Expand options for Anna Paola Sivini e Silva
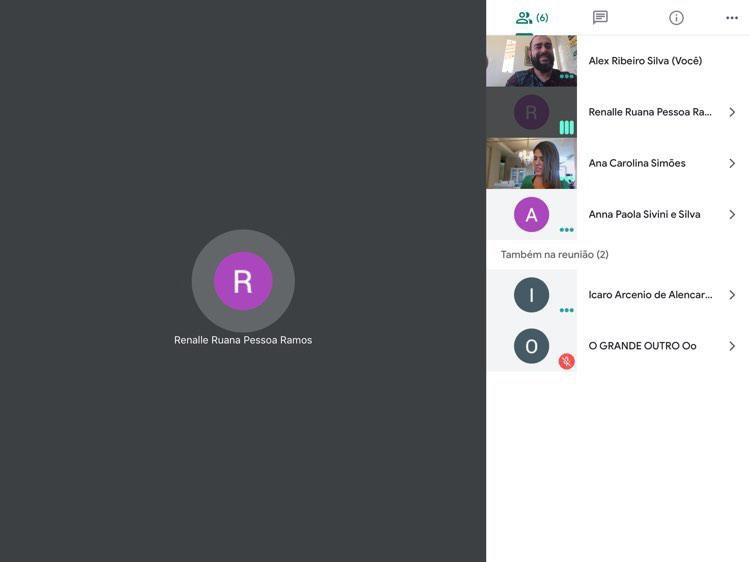The height and width of the screenshot is (562, 750). click(732, 215)
